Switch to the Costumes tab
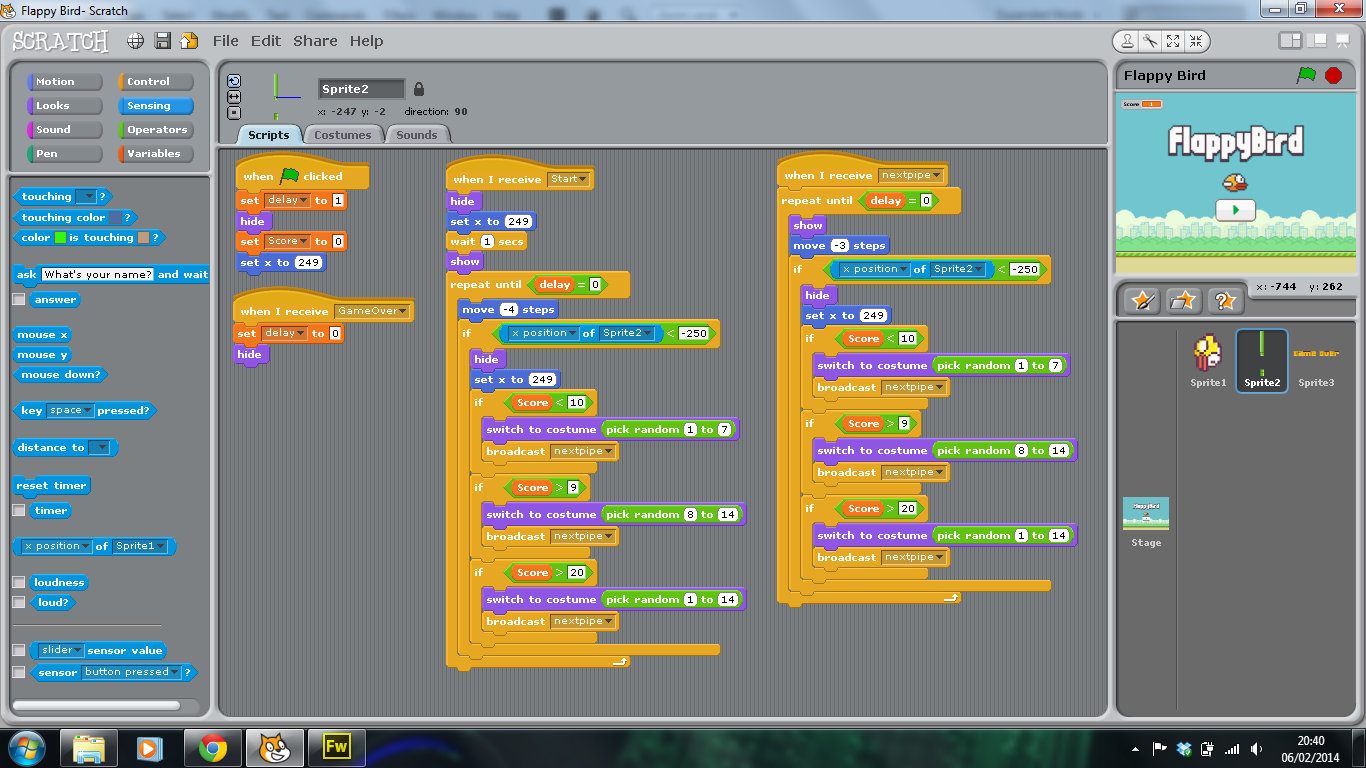 tap(342, 135)
